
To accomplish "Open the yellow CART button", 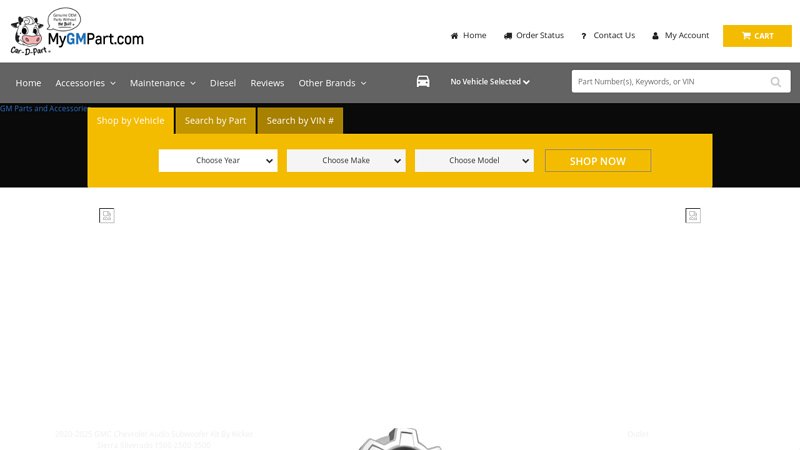I will pyautogui.click(x=757, y=36).
